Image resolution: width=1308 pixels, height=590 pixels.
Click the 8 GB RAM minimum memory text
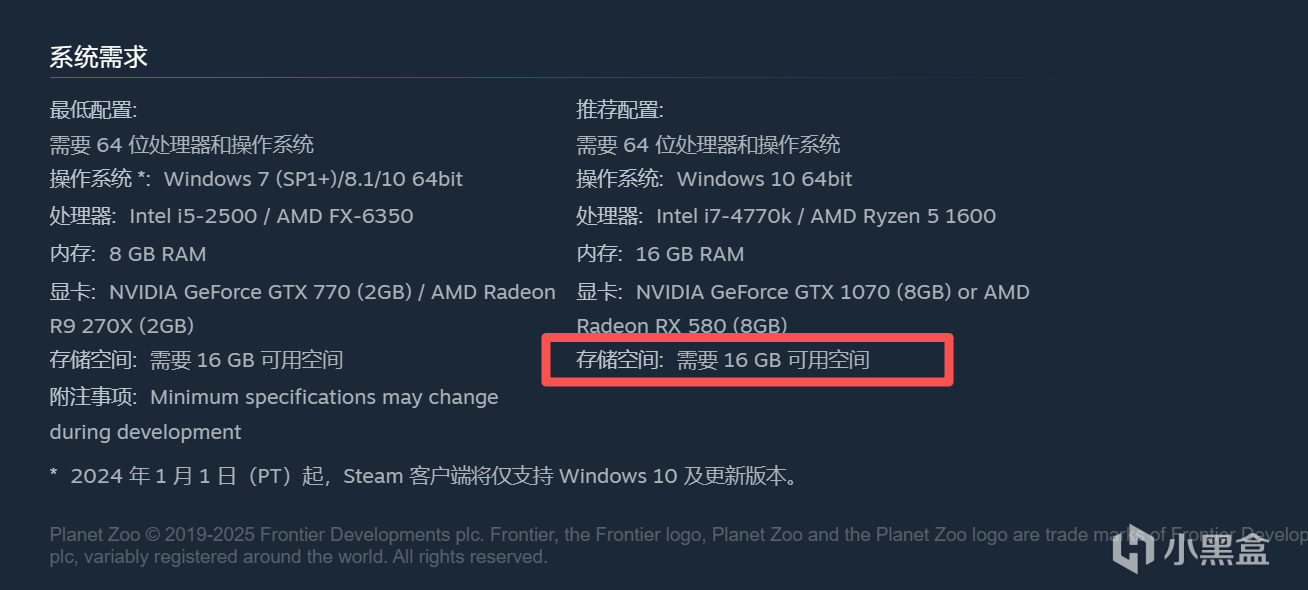[x=157, y=254]
